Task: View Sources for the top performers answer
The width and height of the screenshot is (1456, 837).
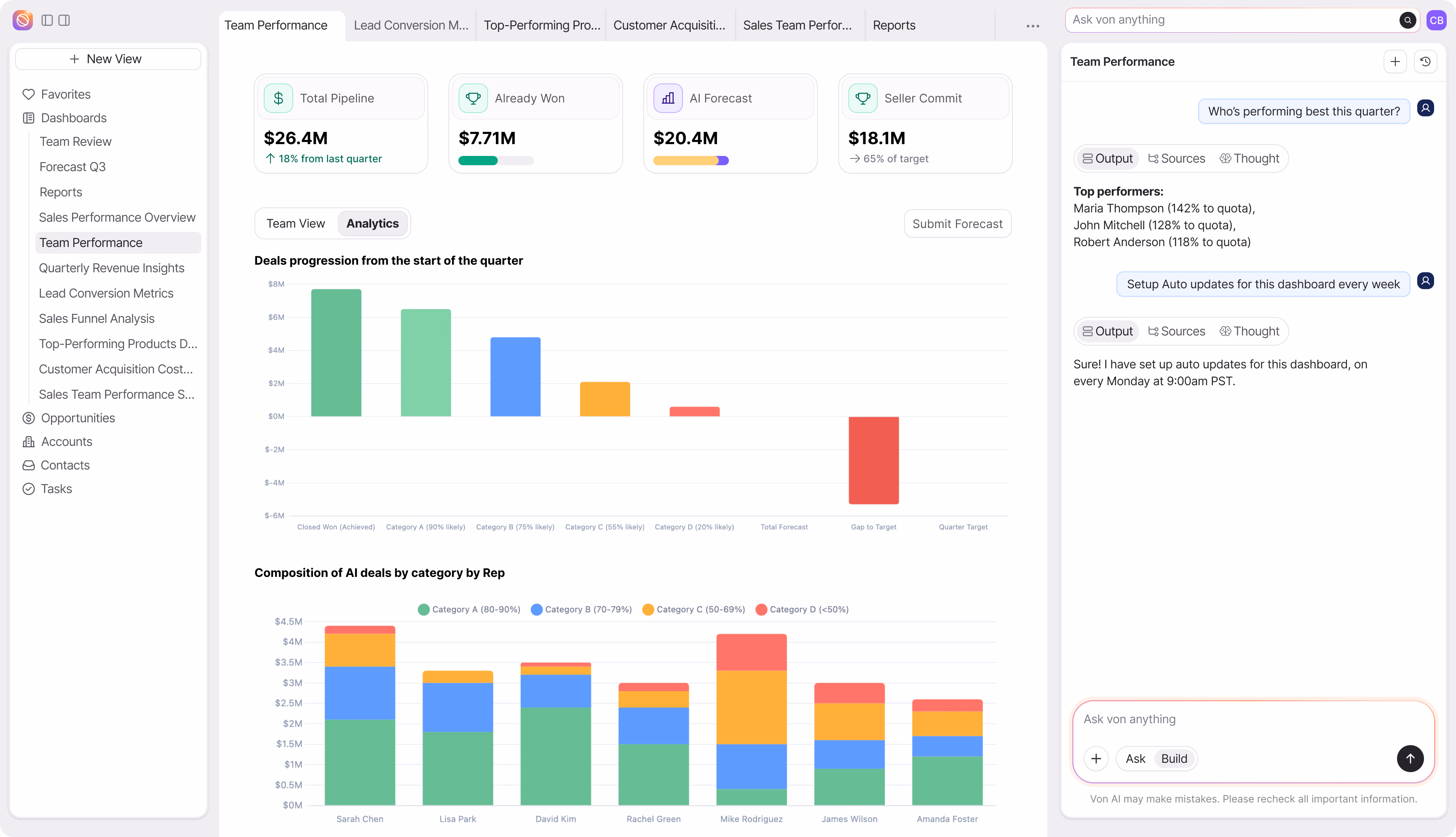Action: click(1176, 158)
